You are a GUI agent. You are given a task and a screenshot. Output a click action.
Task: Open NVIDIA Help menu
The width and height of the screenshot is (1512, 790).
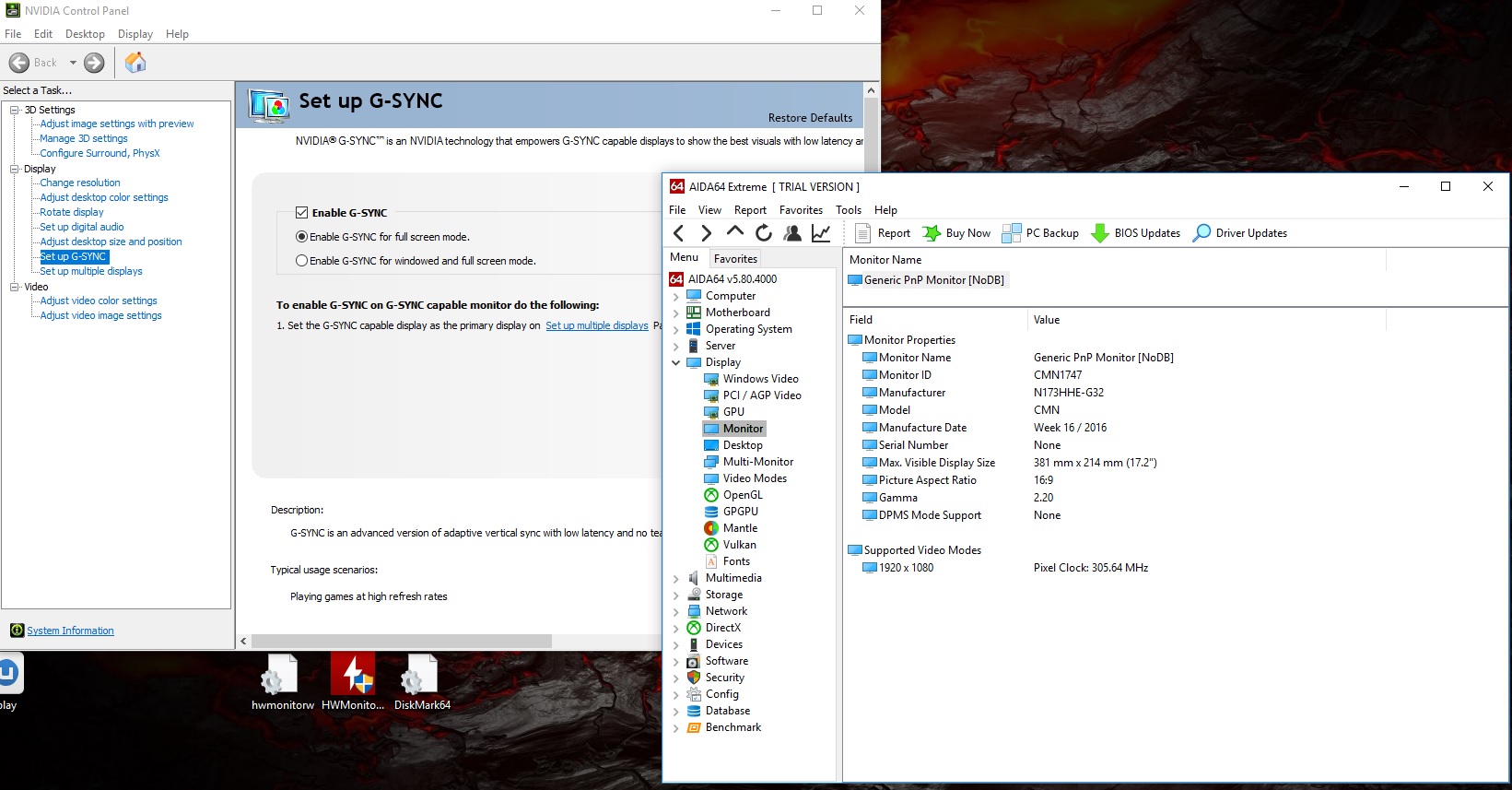pos(177,34)
